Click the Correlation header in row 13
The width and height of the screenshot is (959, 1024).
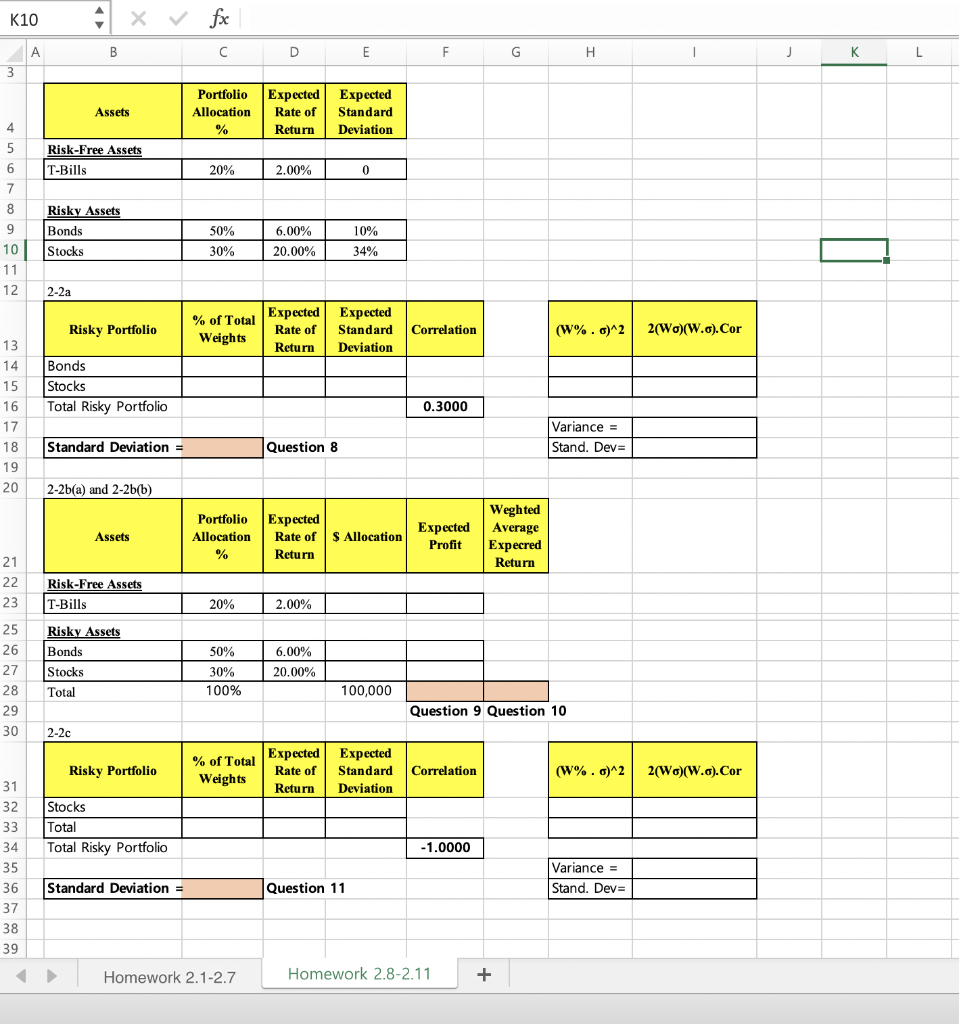(x=445, y=329)
